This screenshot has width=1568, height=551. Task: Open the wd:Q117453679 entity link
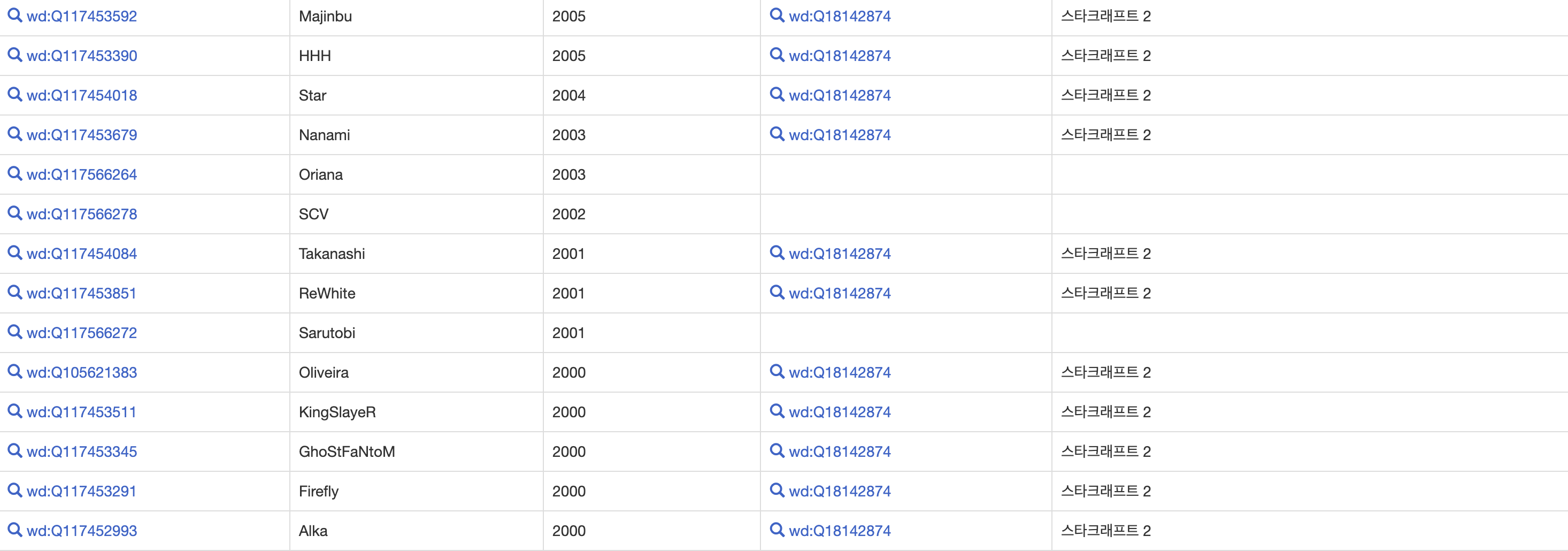tap(82, 135)
